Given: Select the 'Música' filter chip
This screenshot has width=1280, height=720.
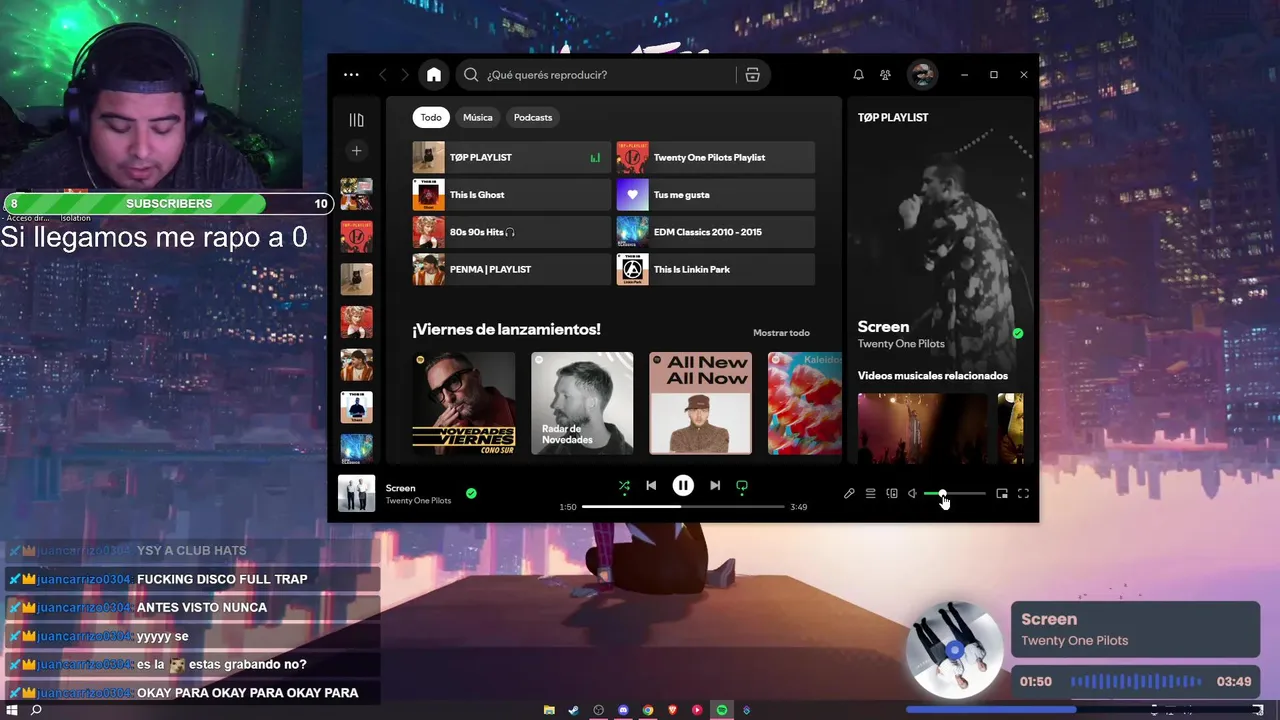Looking at the screenshot, I should click(x=478, y=117).
